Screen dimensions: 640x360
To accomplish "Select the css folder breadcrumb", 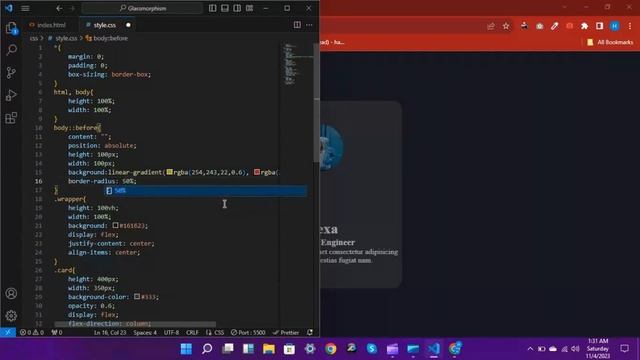I will (x=33, y=38).
